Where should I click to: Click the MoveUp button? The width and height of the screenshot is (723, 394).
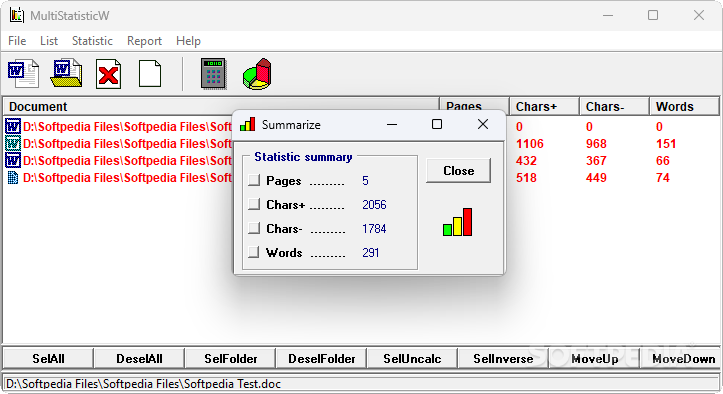[594, 358]
